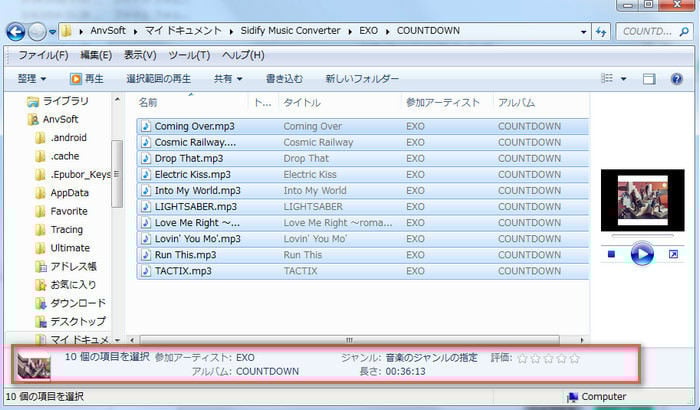Click 音楽のジャンルの指定 genre field
The image size is (700, 410).
pyautogui.click(x=431, y=358)
